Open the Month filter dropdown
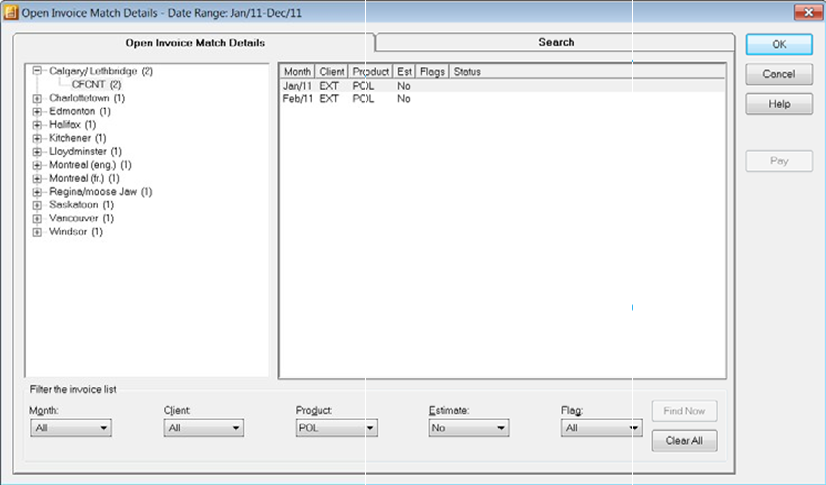Image resolution: width=826 pixels, height=485 pixels. pos(71,428)
